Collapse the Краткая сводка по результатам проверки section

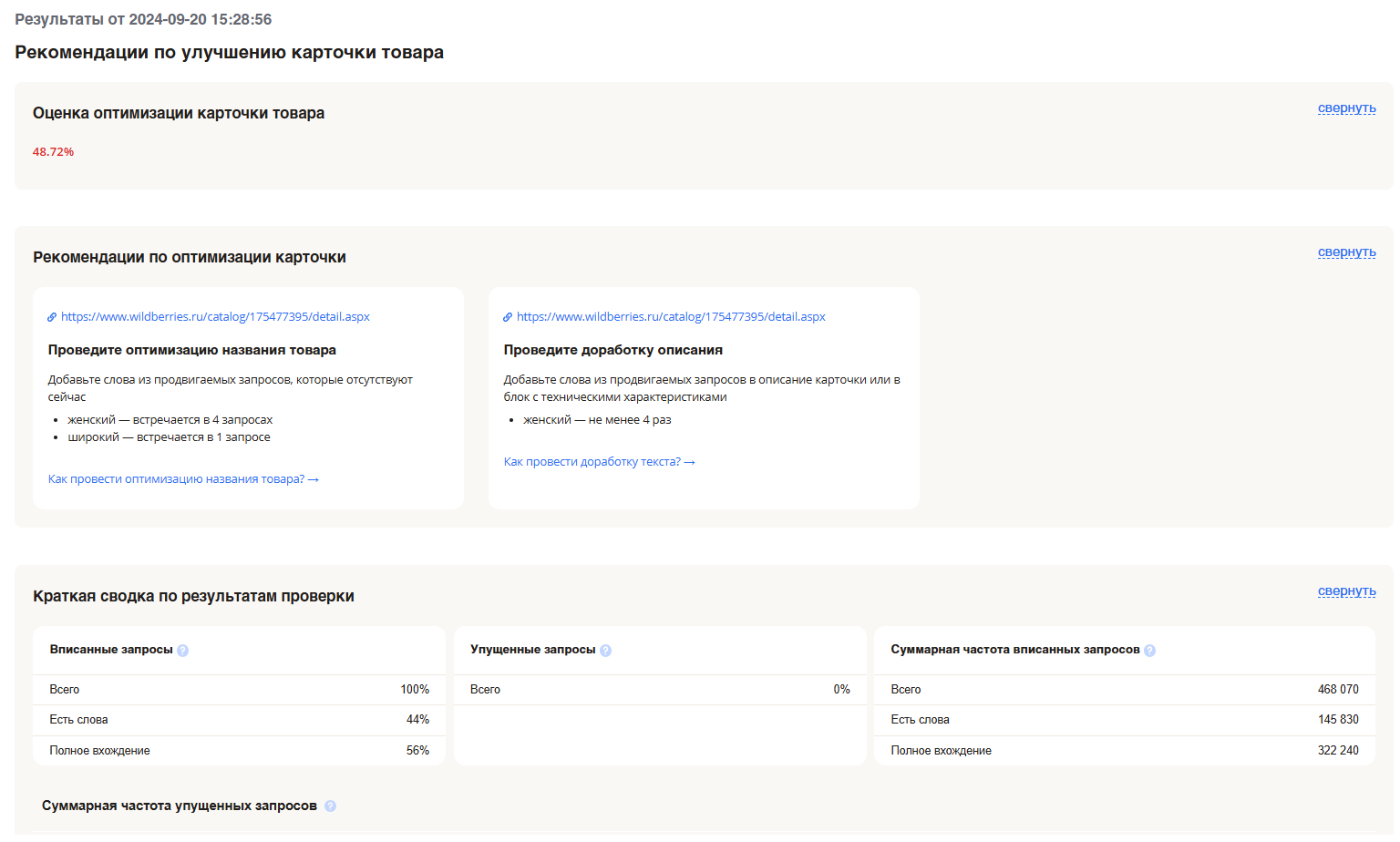tap(1346, 591)
